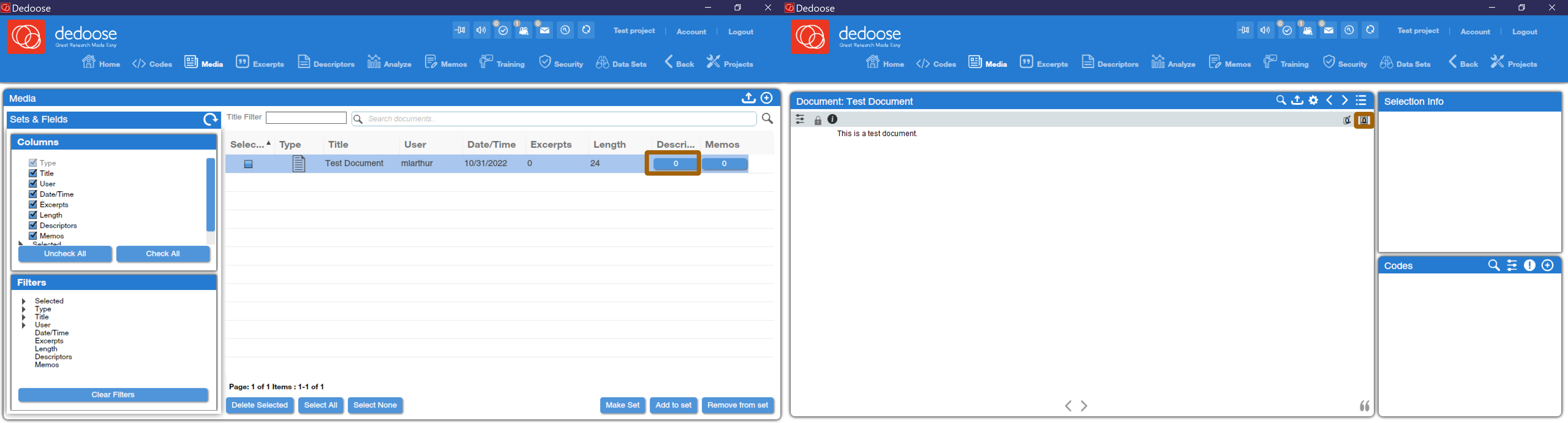
Task: Uncheck the Descriptors column checkbox
Action: 33,225
